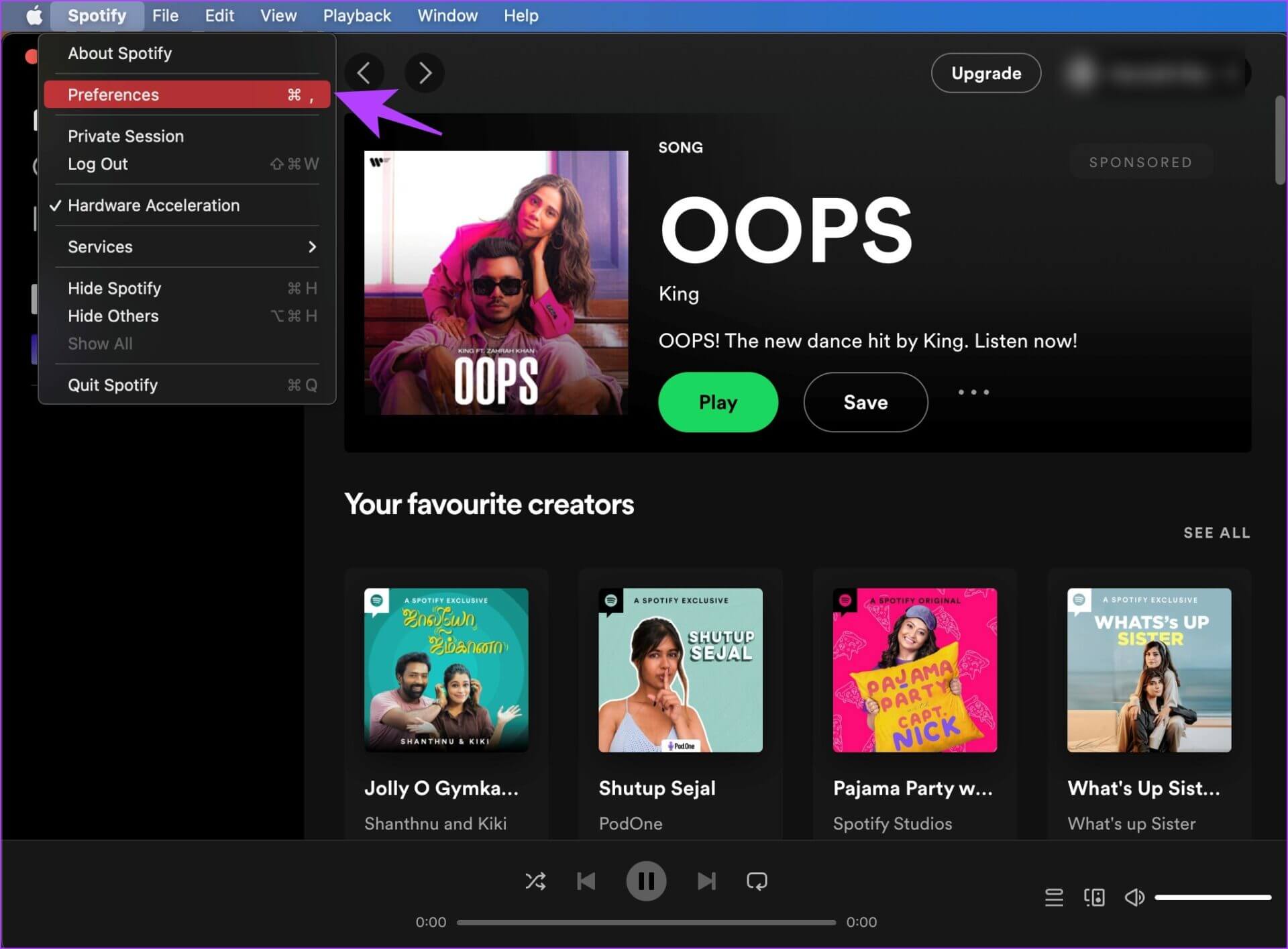This screenshot has height=949, width=1288.
Task: Choose Hide Spotify
Action: [x=186, y=289]
